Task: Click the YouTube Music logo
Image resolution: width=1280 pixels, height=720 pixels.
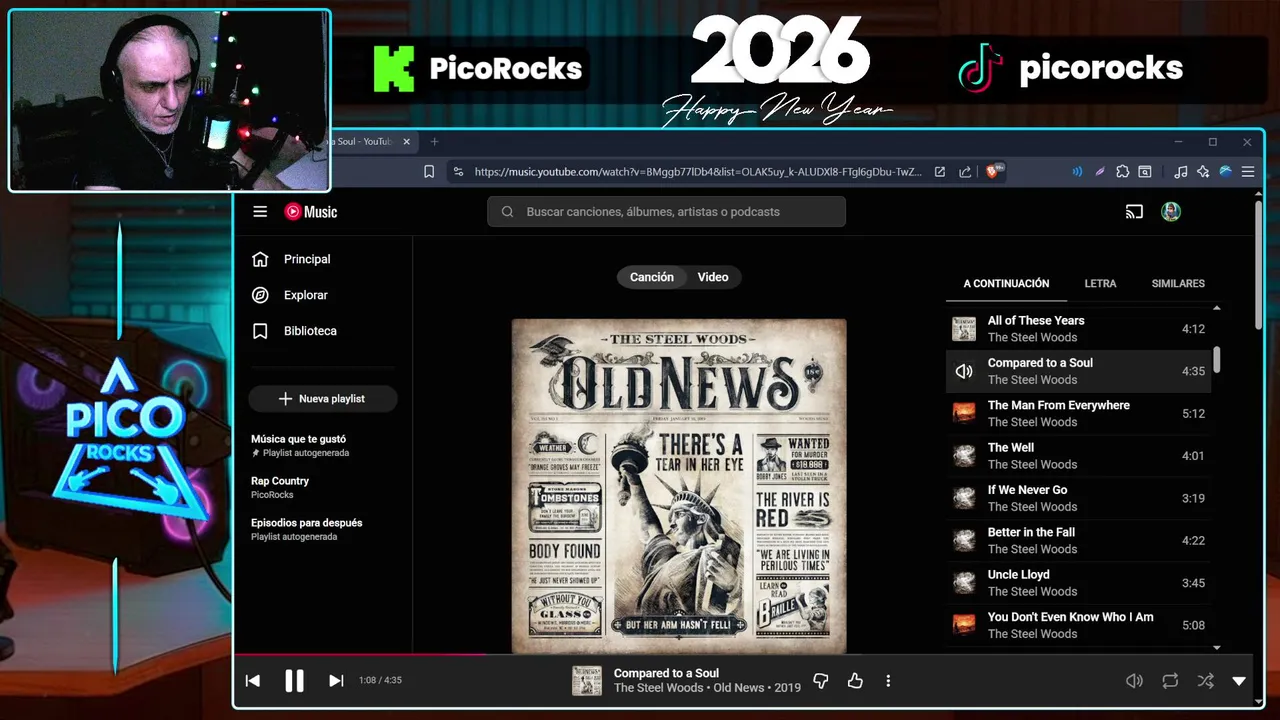Action: [311, 212]
